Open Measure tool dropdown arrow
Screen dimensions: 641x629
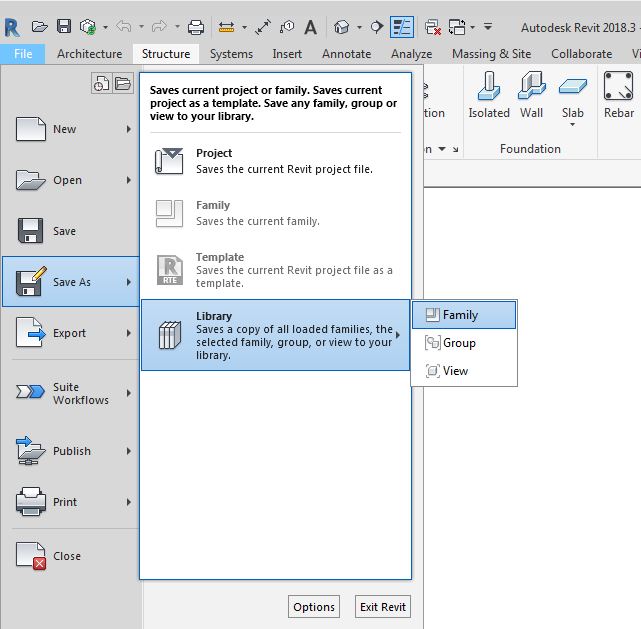tap(244, 27)
